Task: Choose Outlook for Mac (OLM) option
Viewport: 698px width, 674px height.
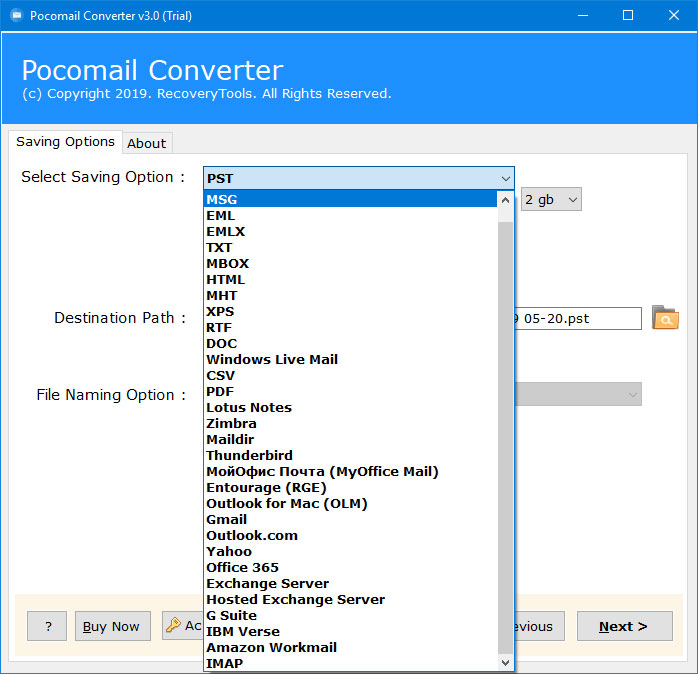Action: point(350,503)
